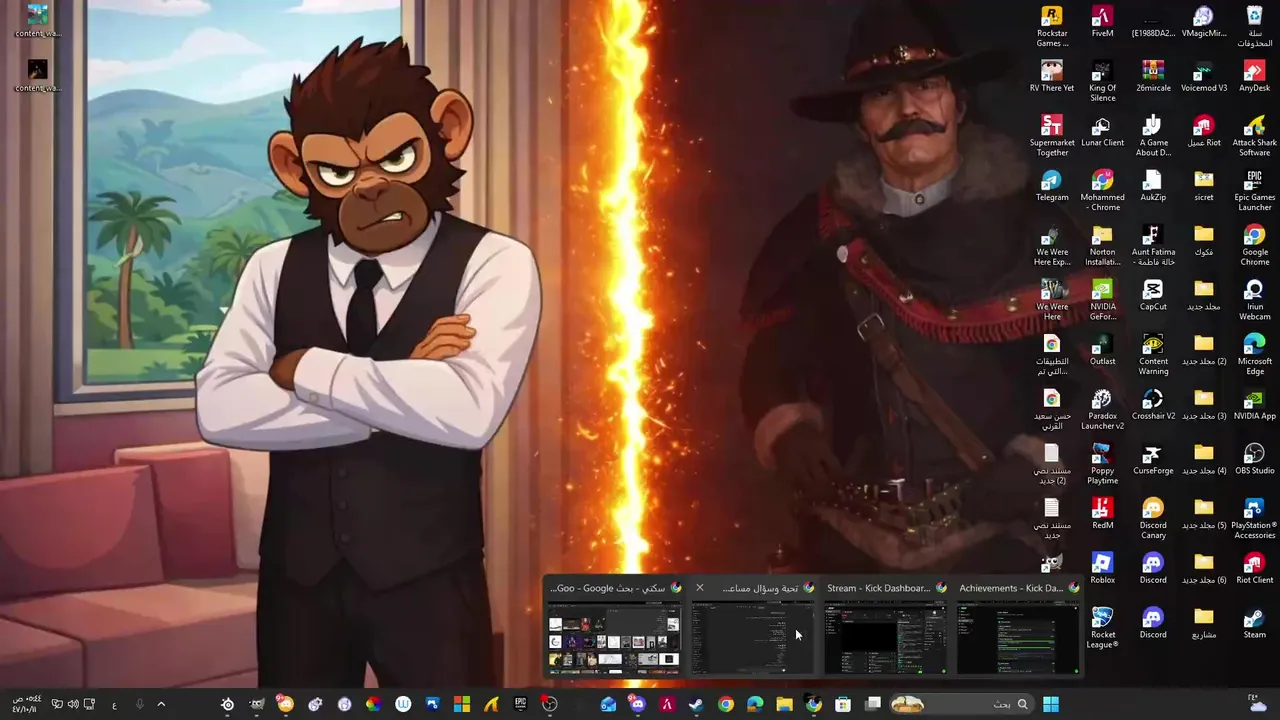
Task: Switch to Achievements - Kick Dashboard preview
Action: 1017,627
